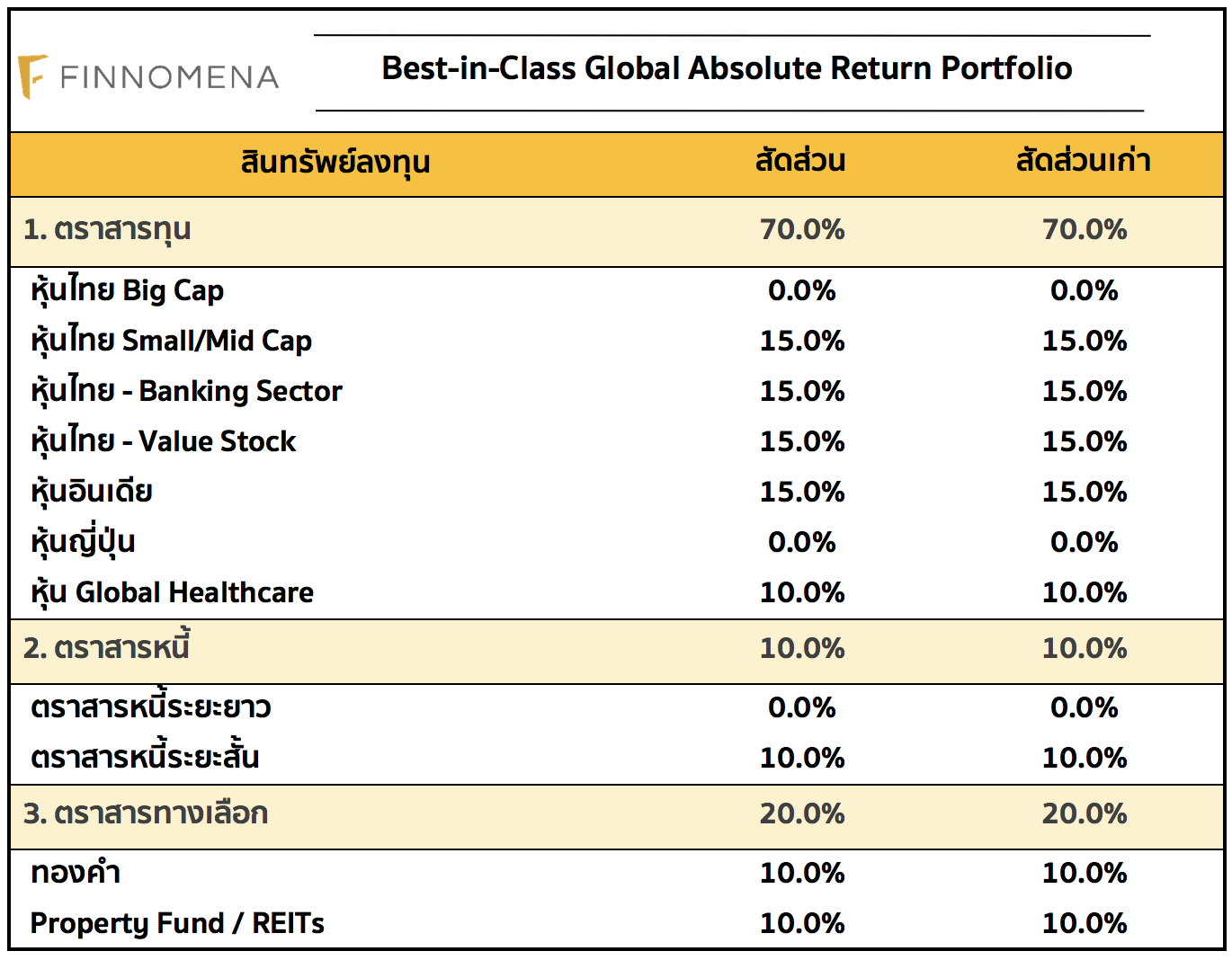Click the ตราสารหนี้ระยะยาว row label
1232x960 pixels.
tap(150, 708)
